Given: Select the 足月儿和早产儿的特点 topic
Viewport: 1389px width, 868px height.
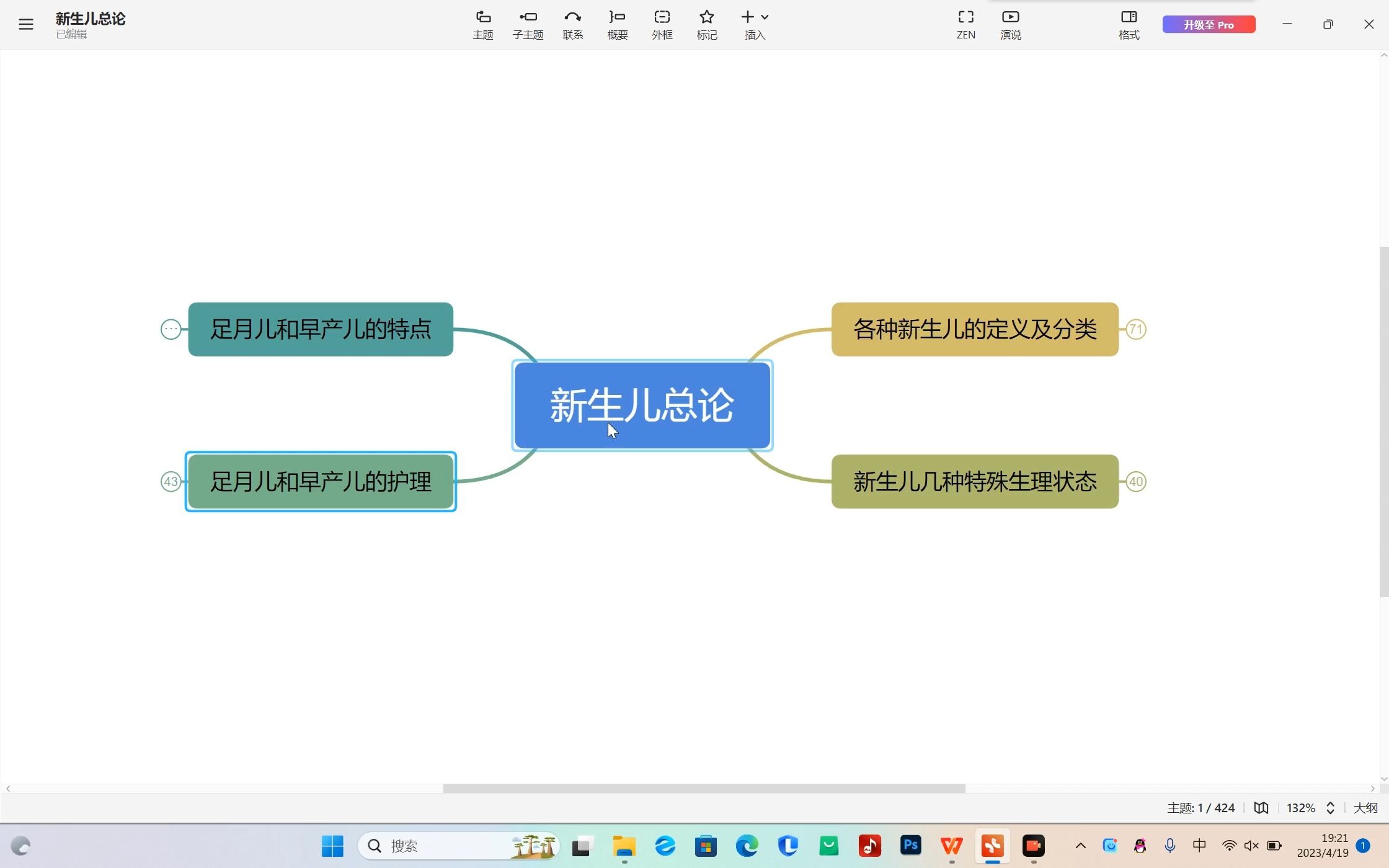Looking at the screenshot, I should (x=321, y=329).
